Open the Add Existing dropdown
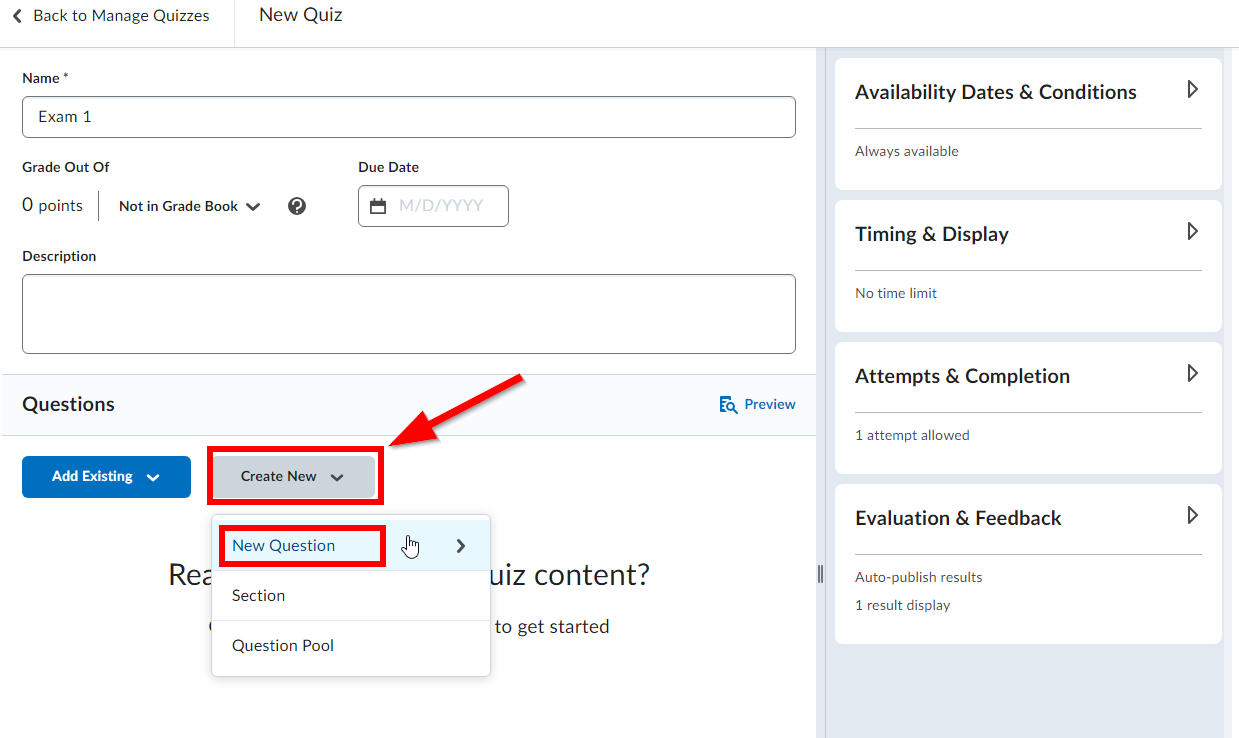1239x738 pixels. (x=106, y=477)
